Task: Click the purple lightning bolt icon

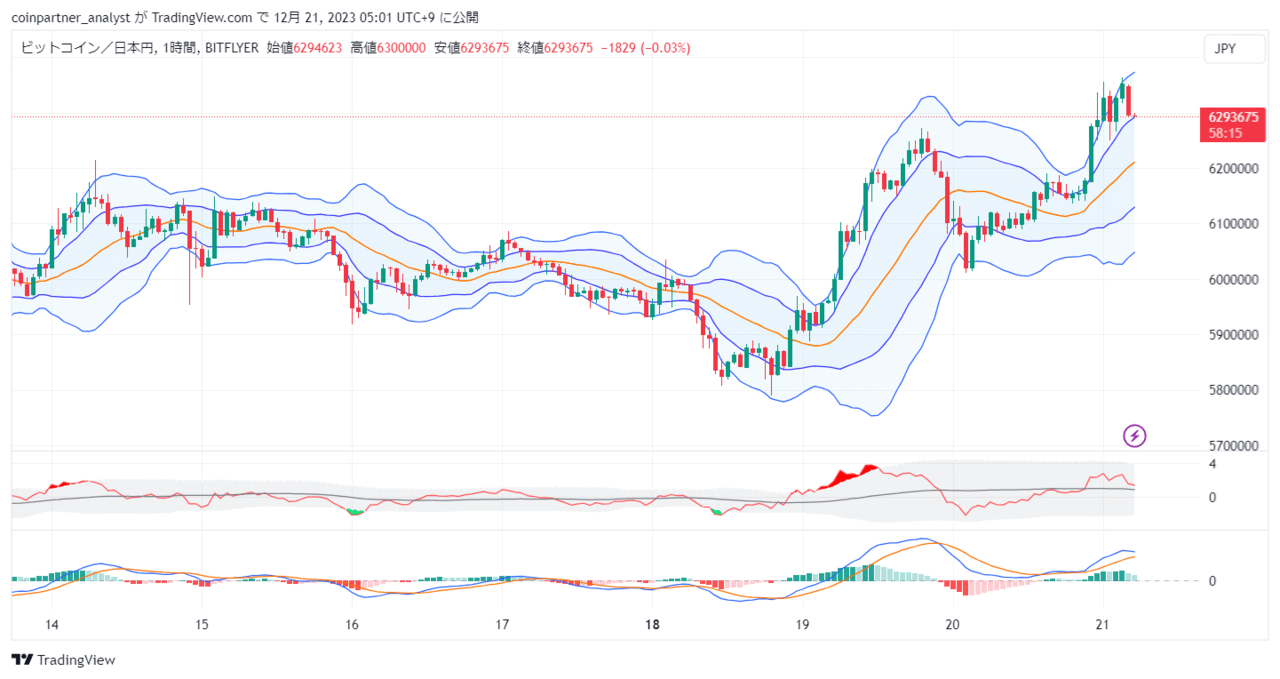Action: [x=1135, y=435]
